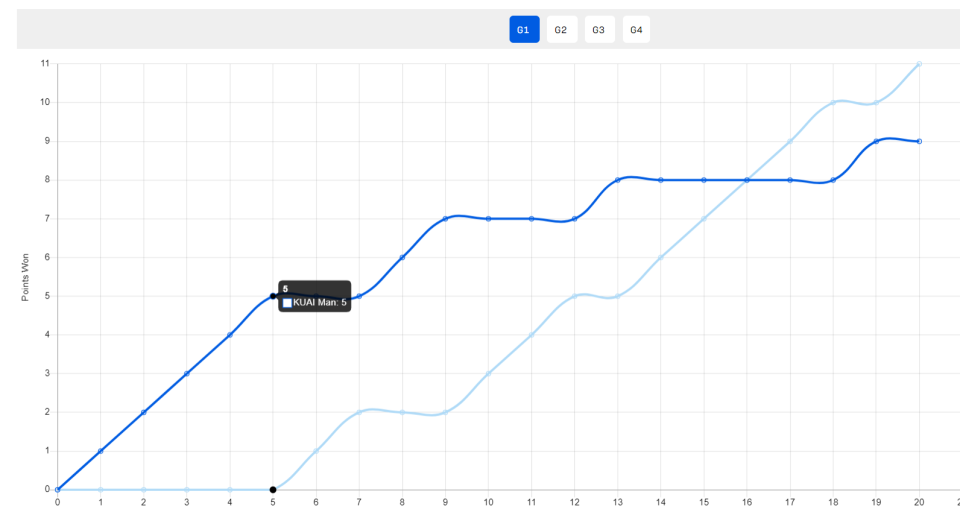Click x-axis label 10
960x515 pixels.
click(x=489, y=502)
